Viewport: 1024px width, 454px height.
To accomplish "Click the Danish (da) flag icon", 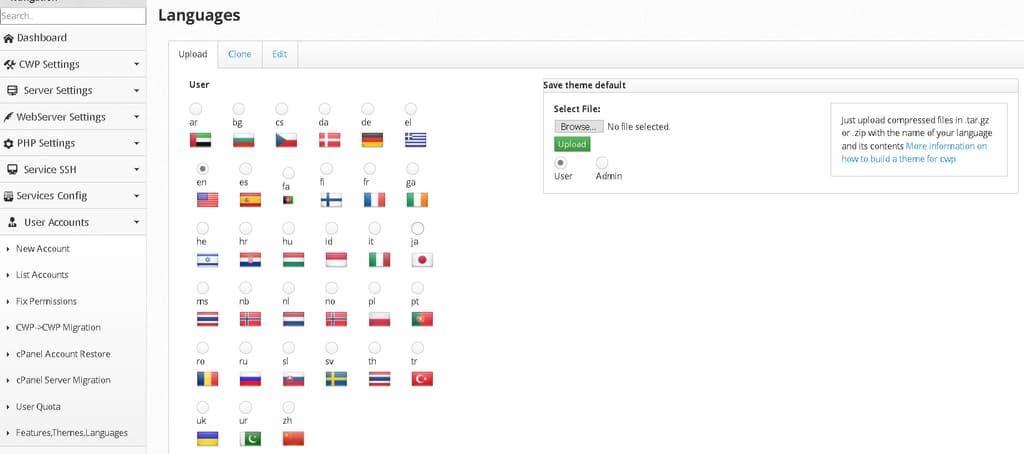I will (x=329, y=140).
